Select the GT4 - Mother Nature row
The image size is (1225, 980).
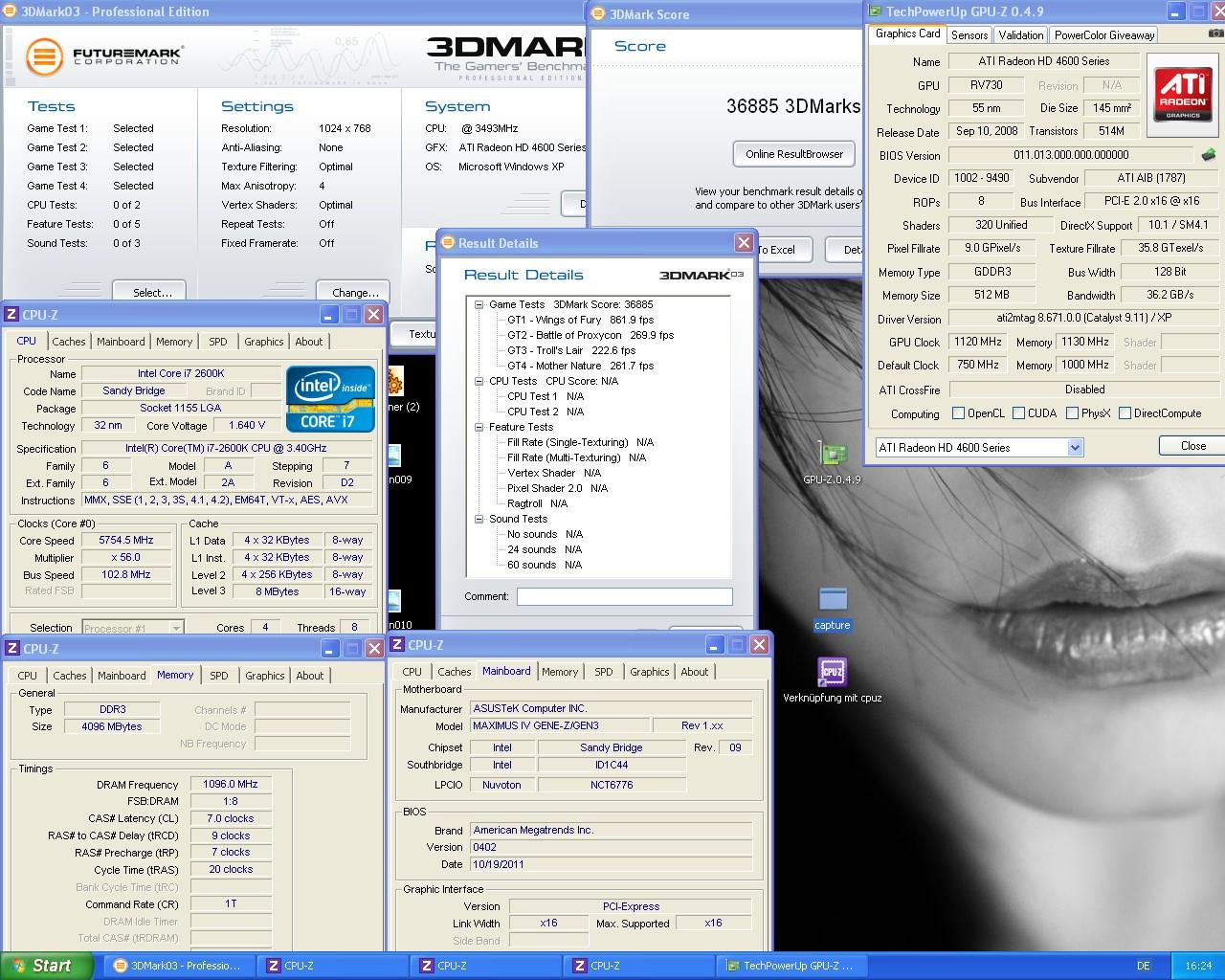[581, 366]
